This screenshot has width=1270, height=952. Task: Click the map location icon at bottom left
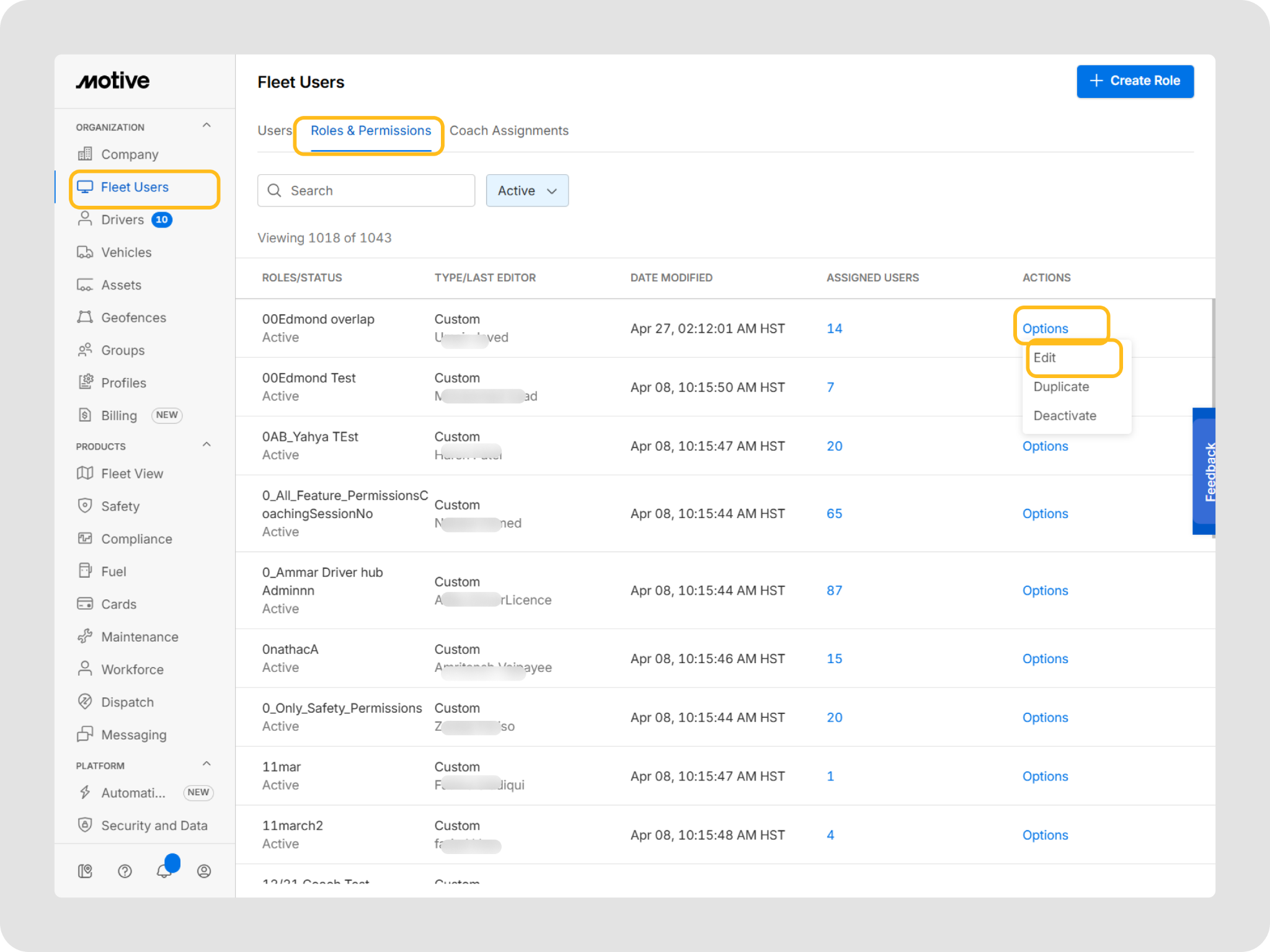85,871
